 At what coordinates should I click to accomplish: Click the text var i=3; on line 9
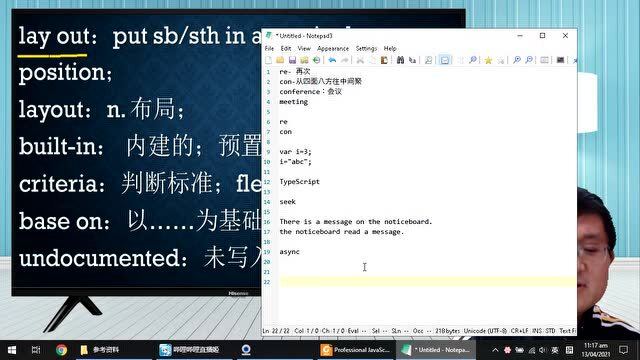[x=296, y=151]
